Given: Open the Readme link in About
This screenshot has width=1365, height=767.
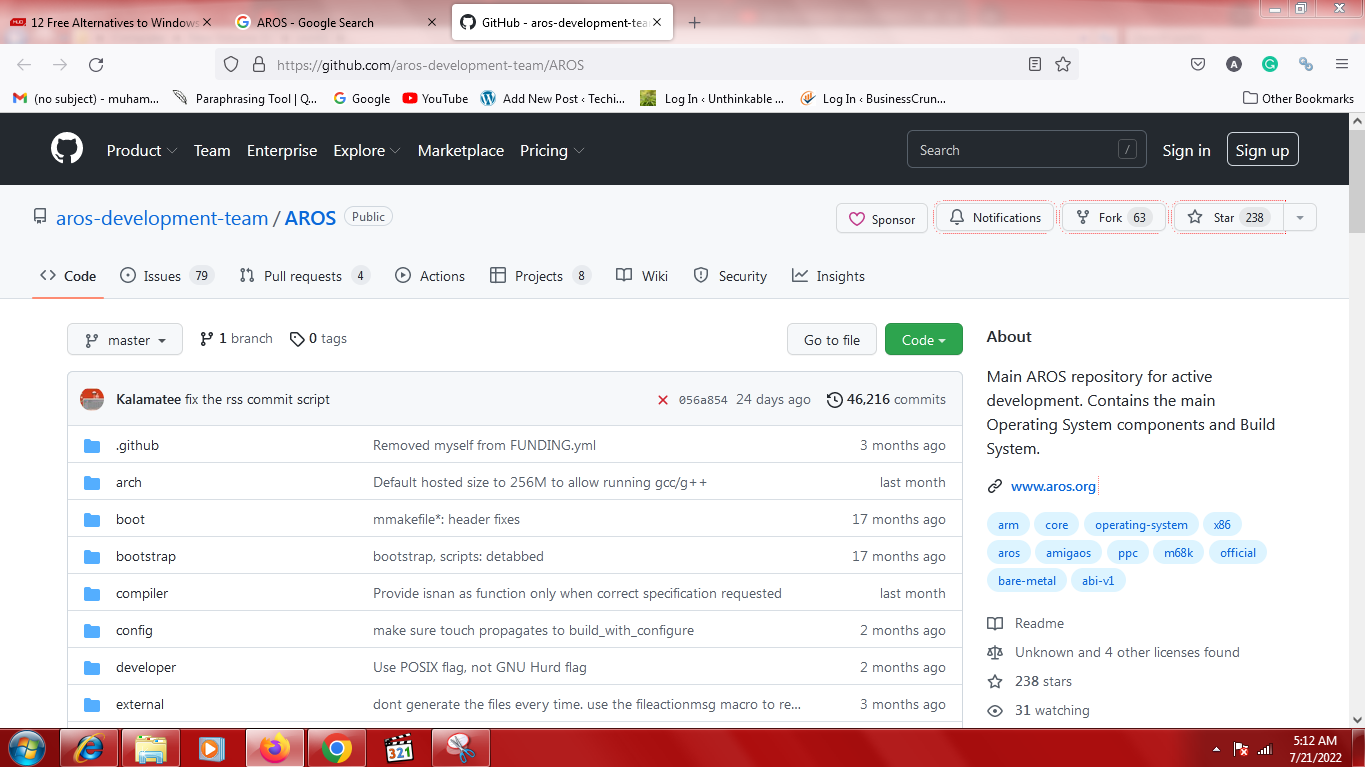Looking at the screenshot, I should click(x=1026, y=623).
